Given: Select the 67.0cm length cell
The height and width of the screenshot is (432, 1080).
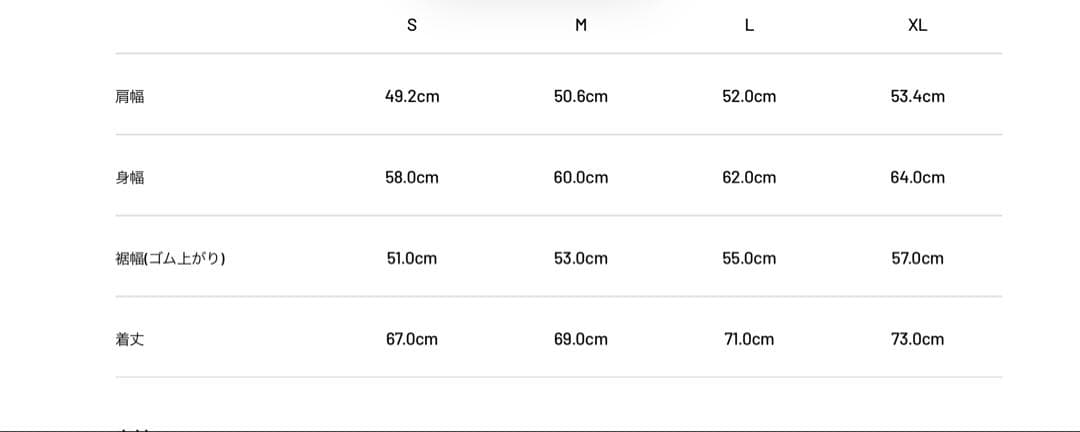Looking at the screenshot, I should [412, 340].
